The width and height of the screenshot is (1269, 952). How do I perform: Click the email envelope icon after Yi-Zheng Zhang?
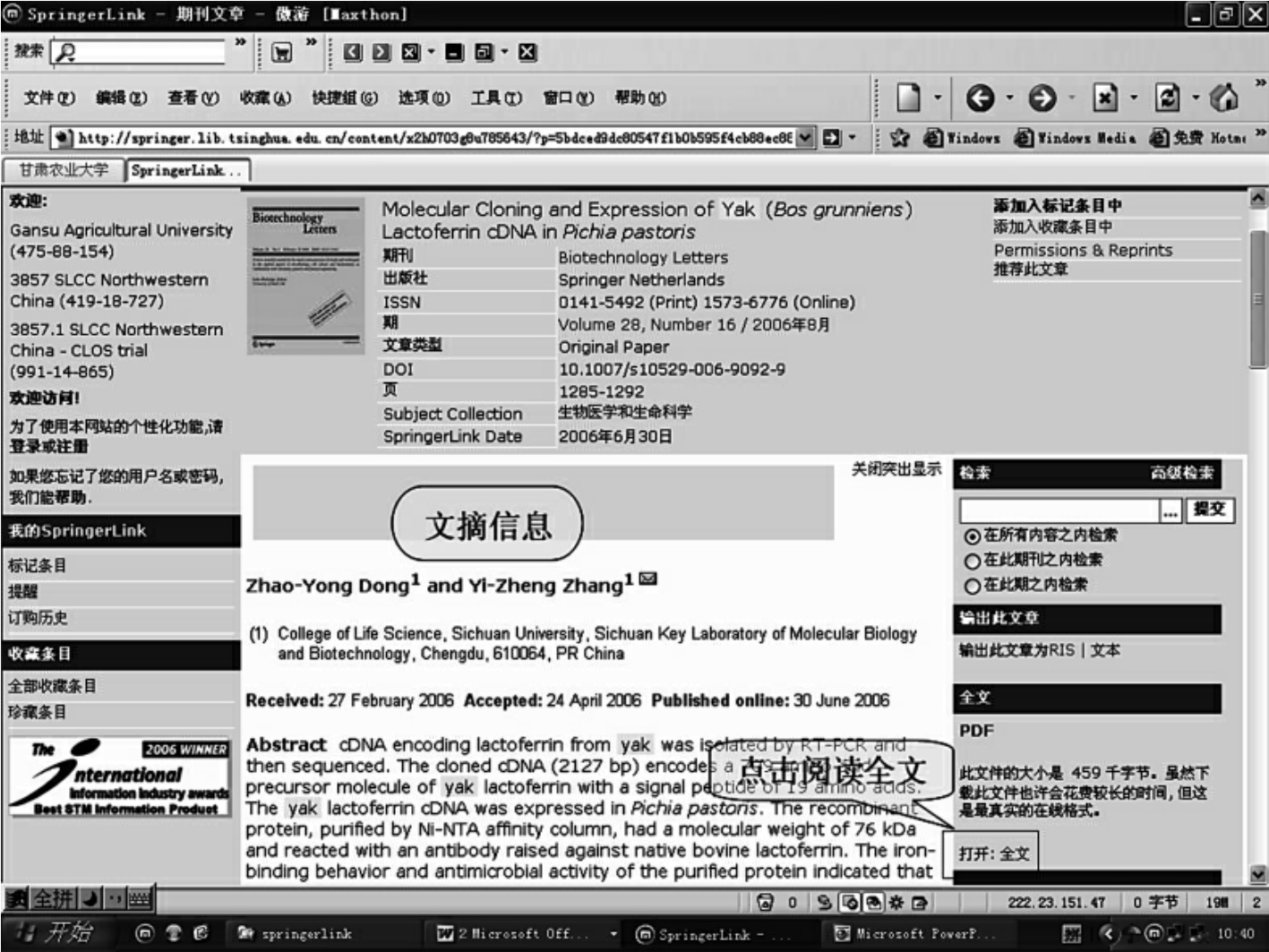click(x=648, y=579)
